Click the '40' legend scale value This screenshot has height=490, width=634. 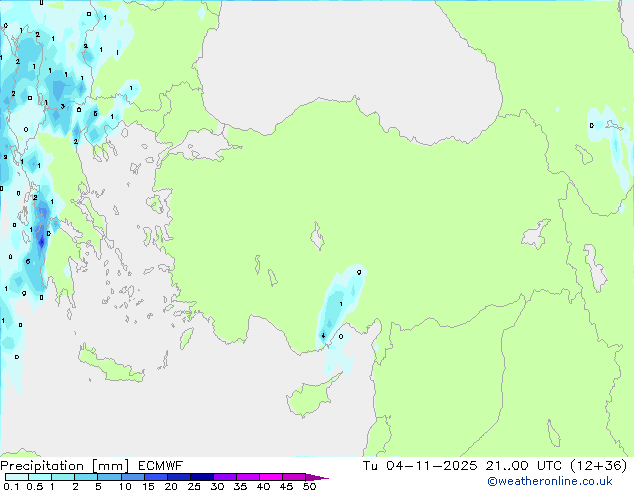click(263, 486)
